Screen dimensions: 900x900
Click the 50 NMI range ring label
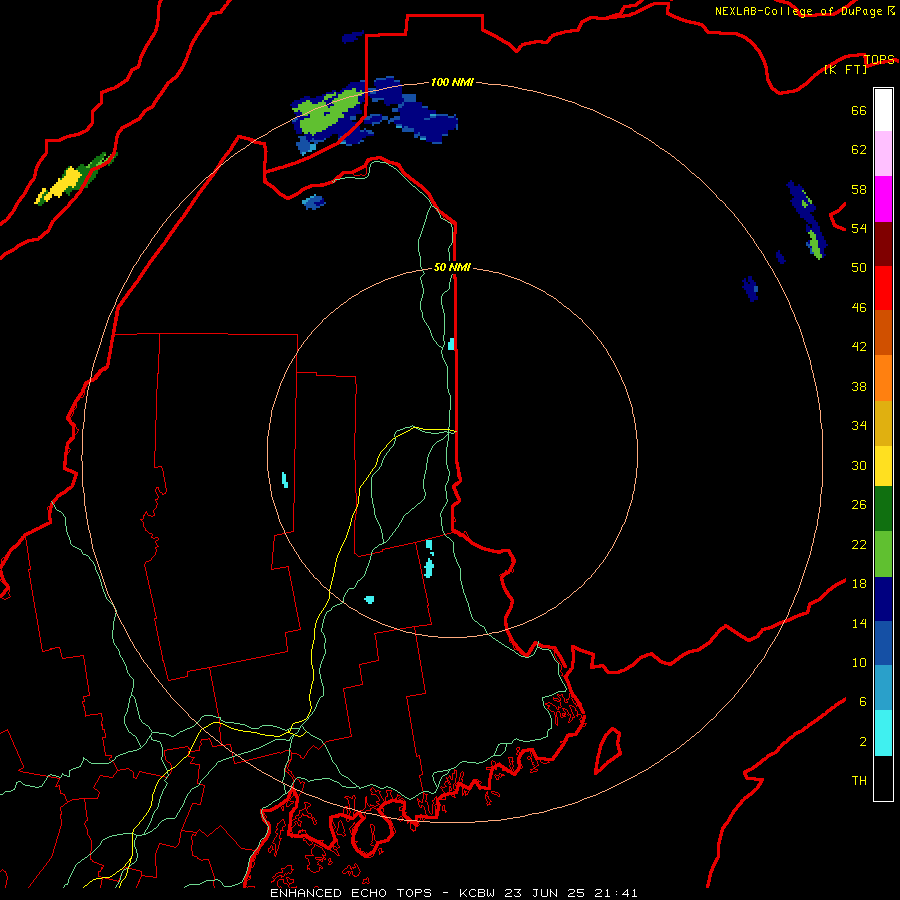(452, 267)
